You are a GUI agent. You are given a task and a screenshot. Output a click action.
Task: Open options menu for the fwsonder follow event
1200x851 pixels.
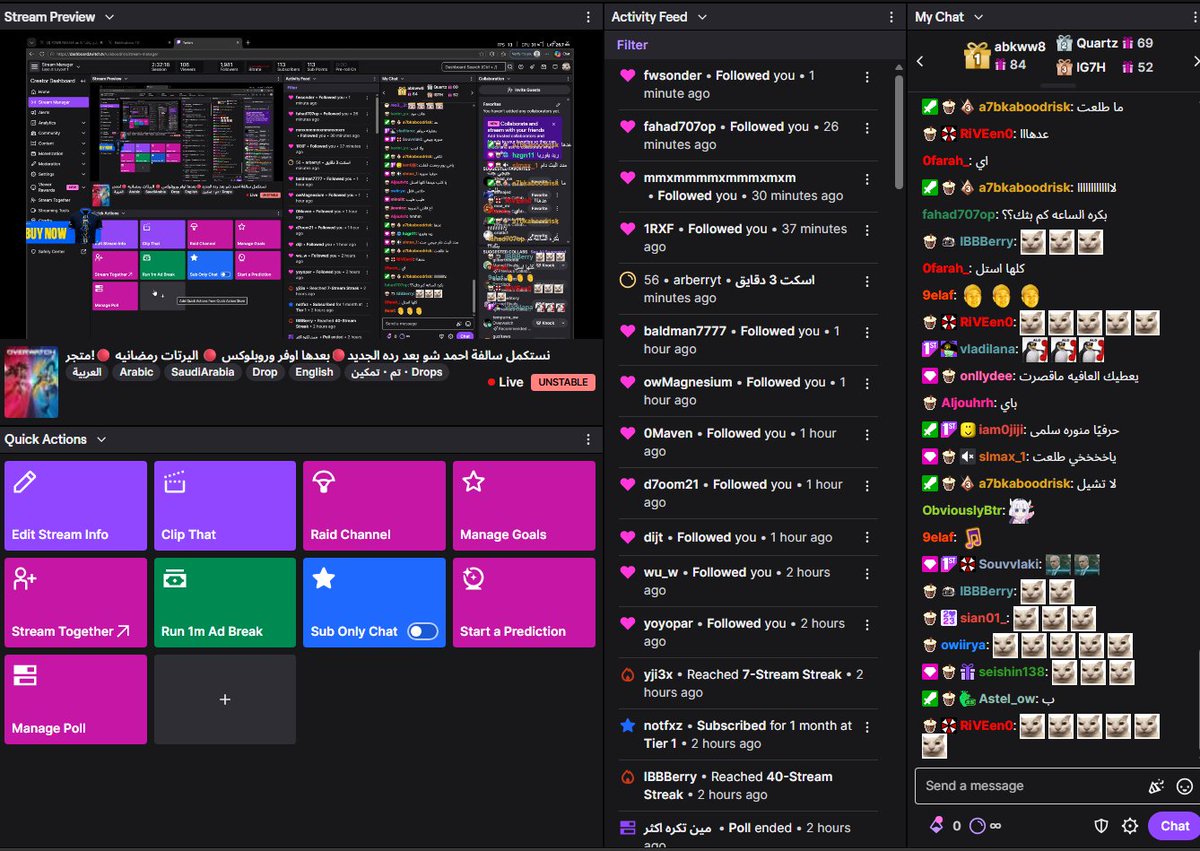867,76
